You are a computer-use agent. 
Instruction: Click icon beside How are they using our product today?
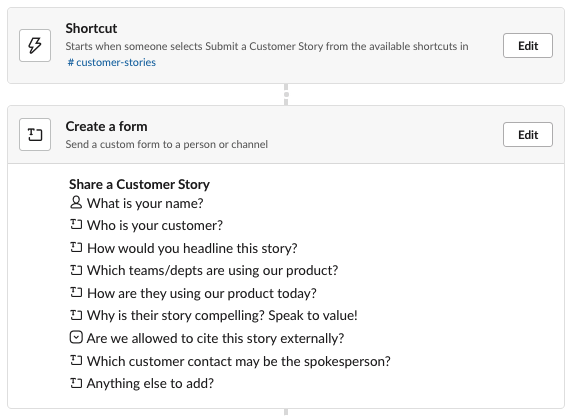point(76,292)
